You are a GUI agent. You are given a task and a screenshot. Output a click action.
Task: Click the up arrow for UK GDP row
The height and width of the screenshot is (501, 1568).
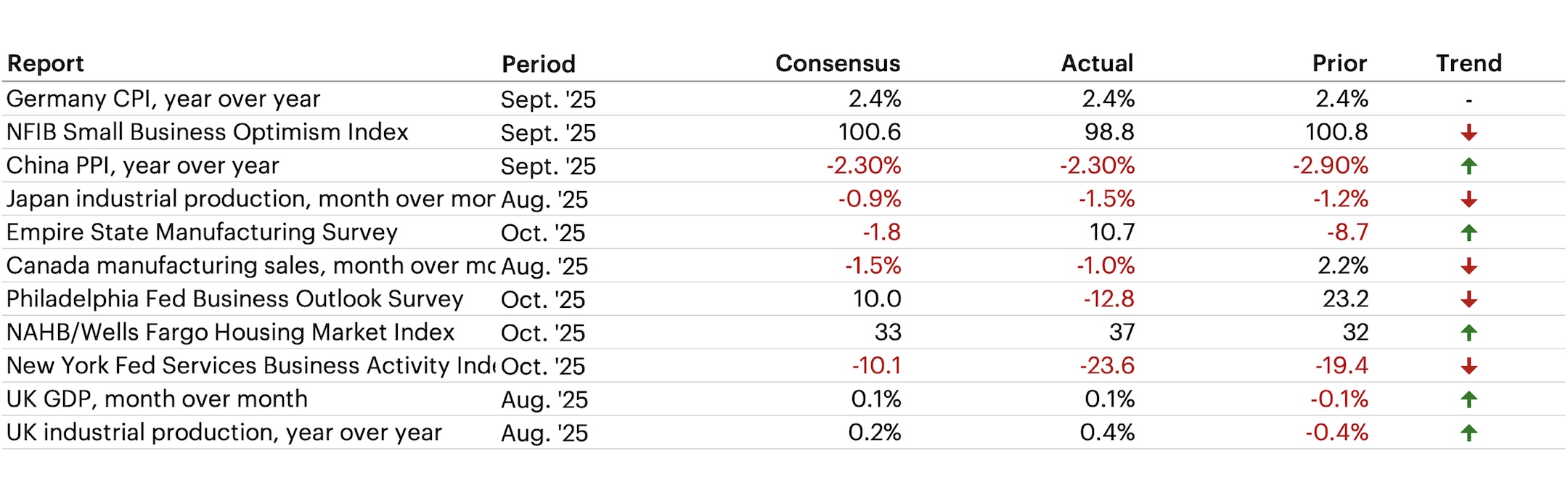coord(1469,400)
